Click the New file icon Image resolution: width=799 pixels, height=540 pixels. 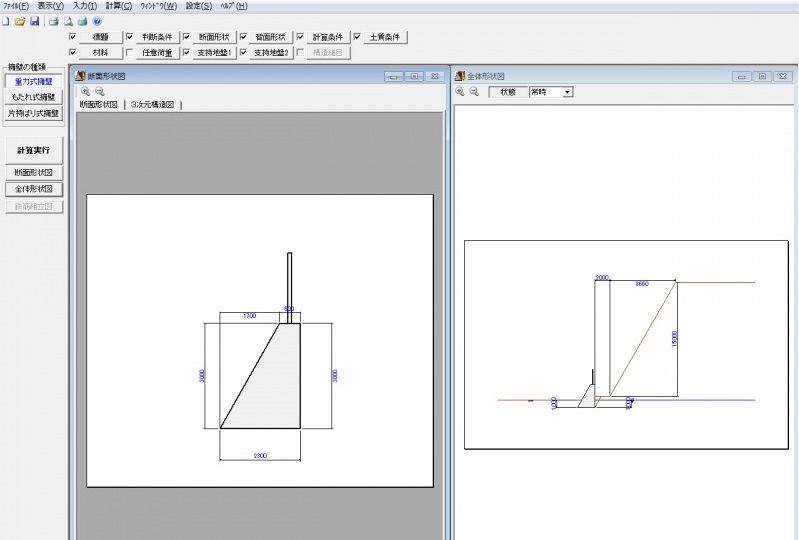point(6,21)
